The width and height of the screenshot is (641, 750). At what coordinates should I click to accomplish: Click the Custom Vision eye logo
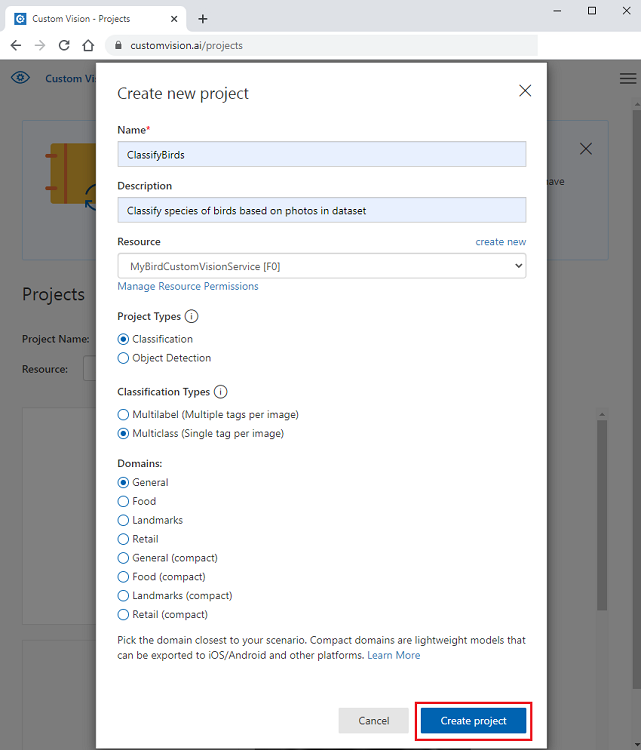[x=20, y=78]
